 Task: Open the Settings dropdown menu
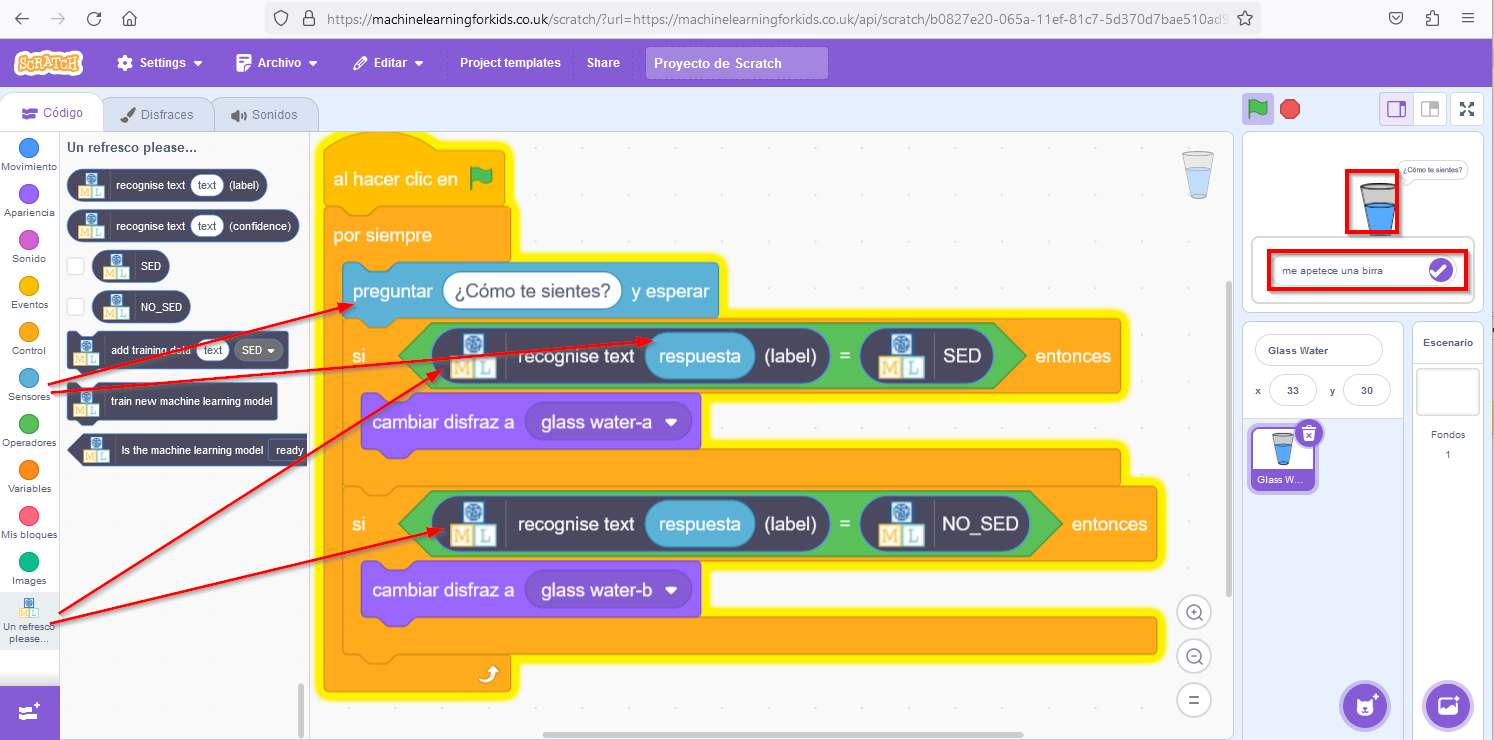[160, 63]
